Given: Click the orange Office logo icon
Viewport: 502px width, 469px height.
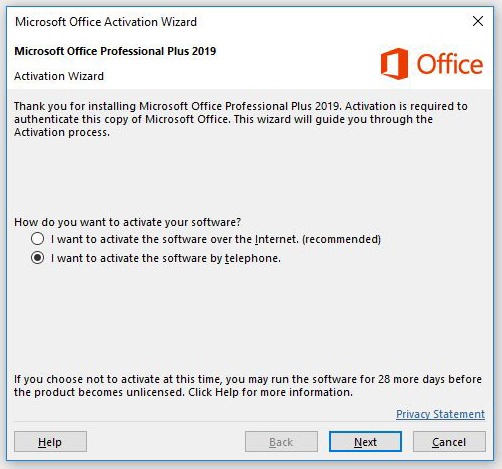Looking at the screenshot, I should pyautogui.click(x=394, y=64).
